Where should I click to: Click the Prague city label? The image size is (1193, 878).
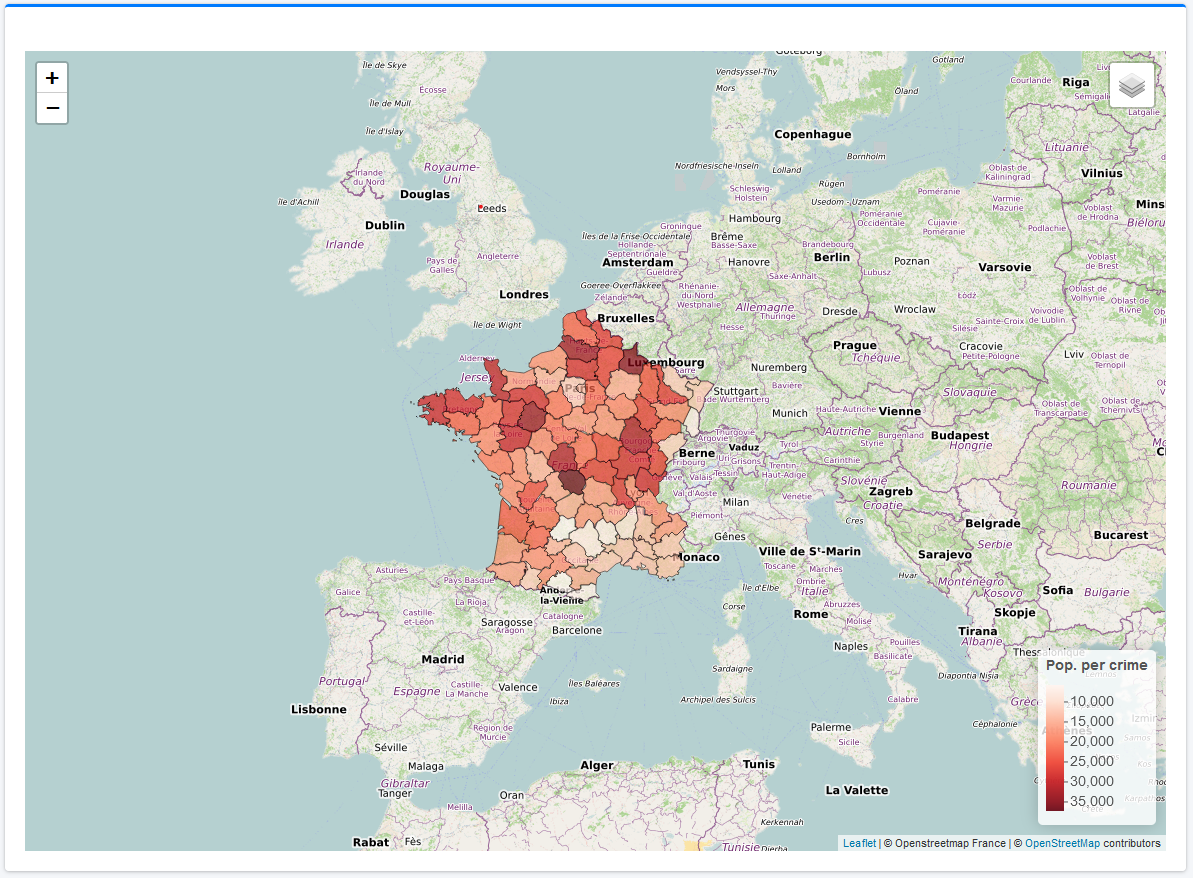pyautogui.click(x=854, y=345)
